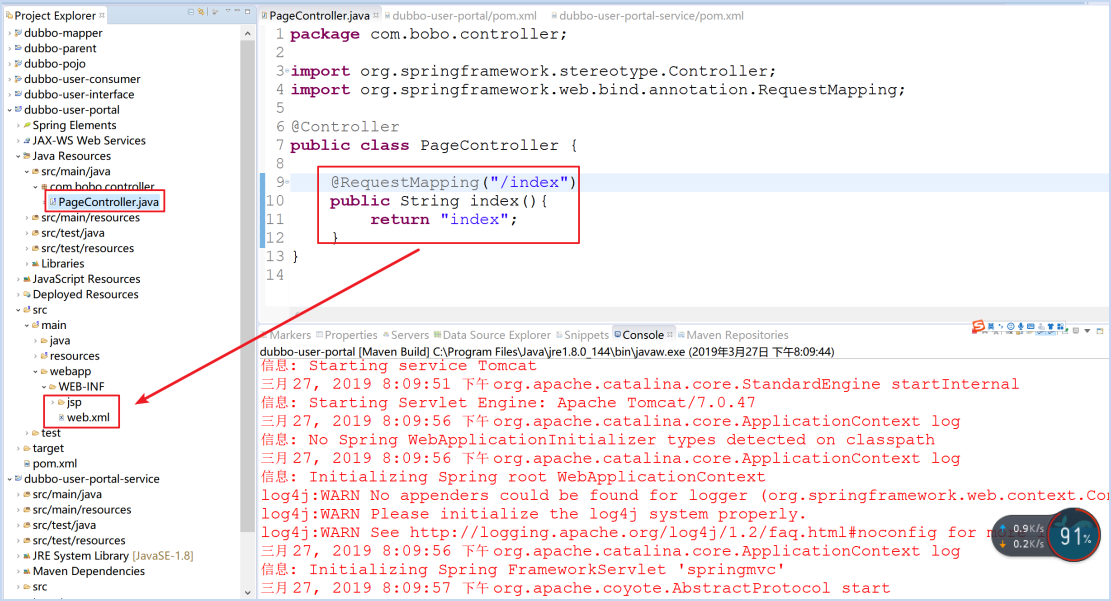Collapse dubbo-user-portal-service project
The width and height of the screenshot is (1111, 601).
click(x=9, y=479)
